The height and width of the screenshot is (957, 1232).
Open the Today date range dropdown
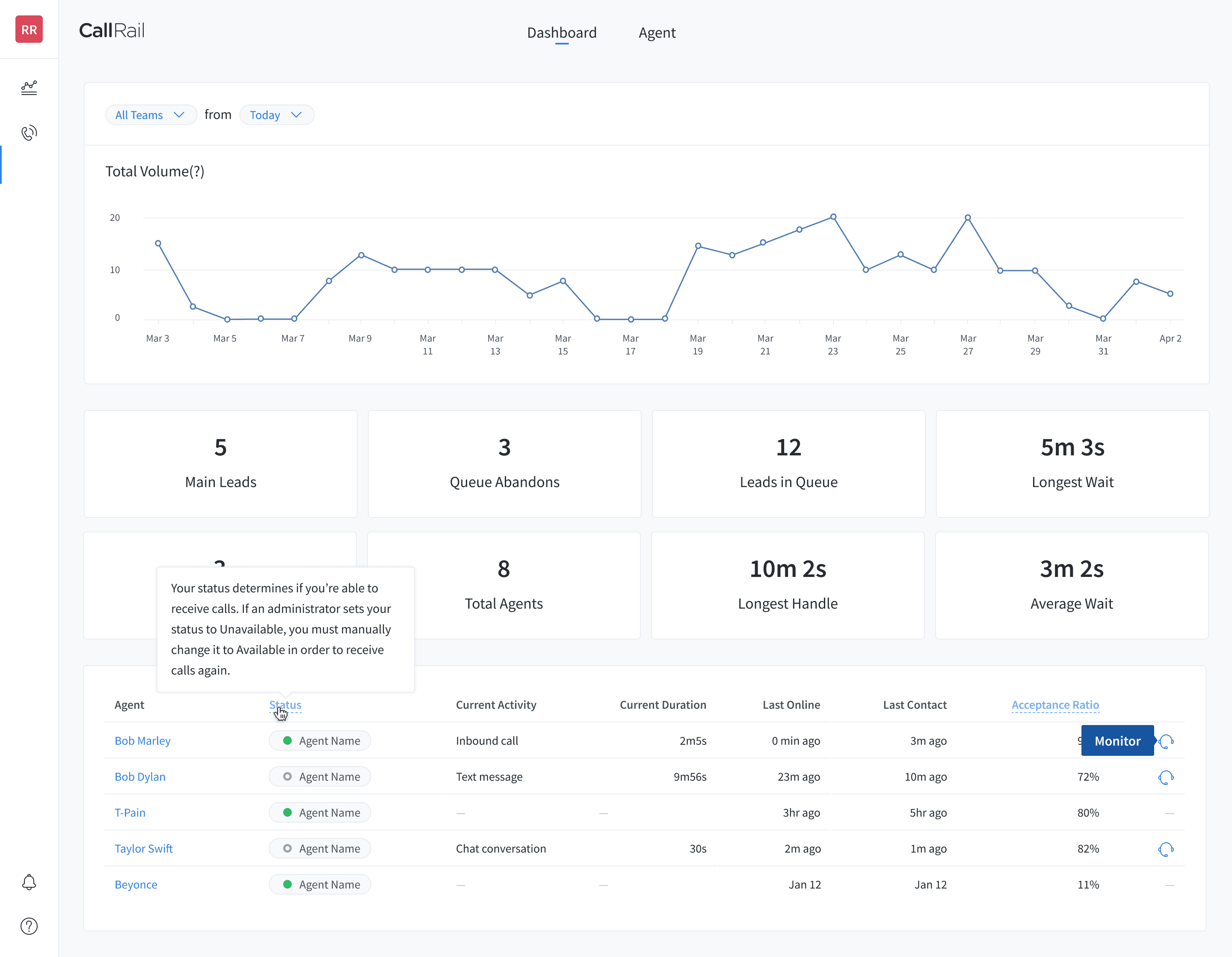[x=276, y=115]
